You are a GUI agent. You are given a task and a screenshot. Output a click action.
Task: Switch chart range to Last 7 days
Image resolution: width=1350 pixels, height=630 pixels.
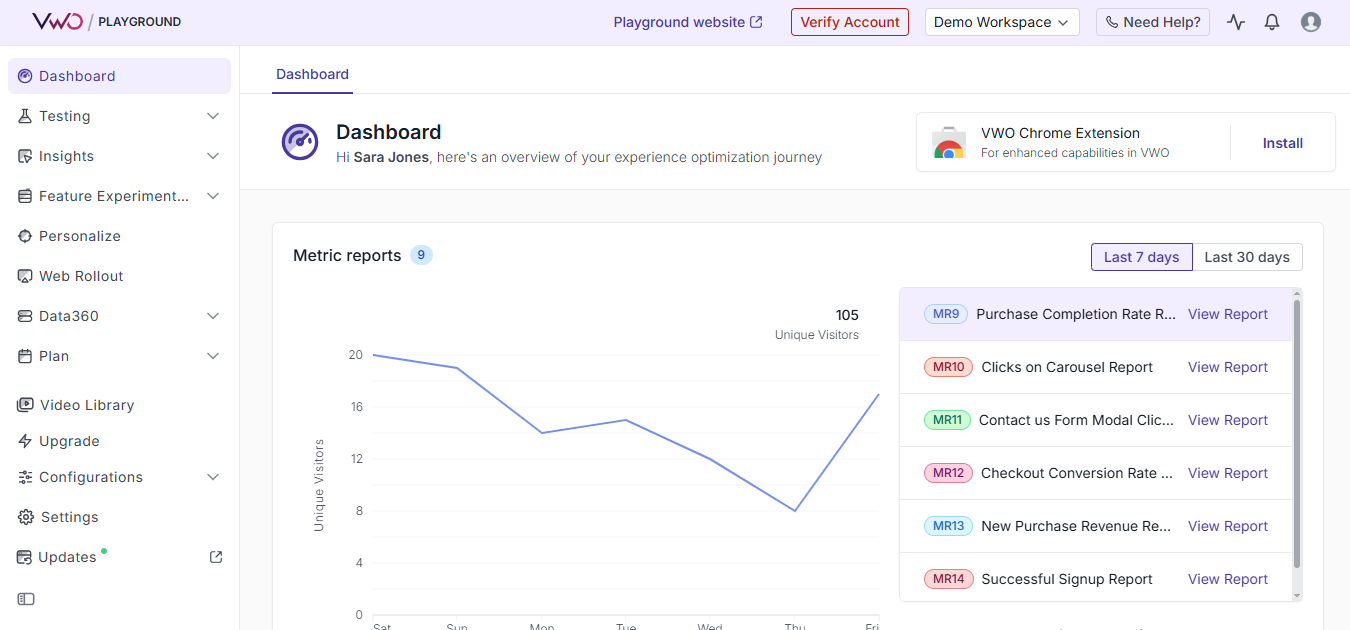point(1141,257)
